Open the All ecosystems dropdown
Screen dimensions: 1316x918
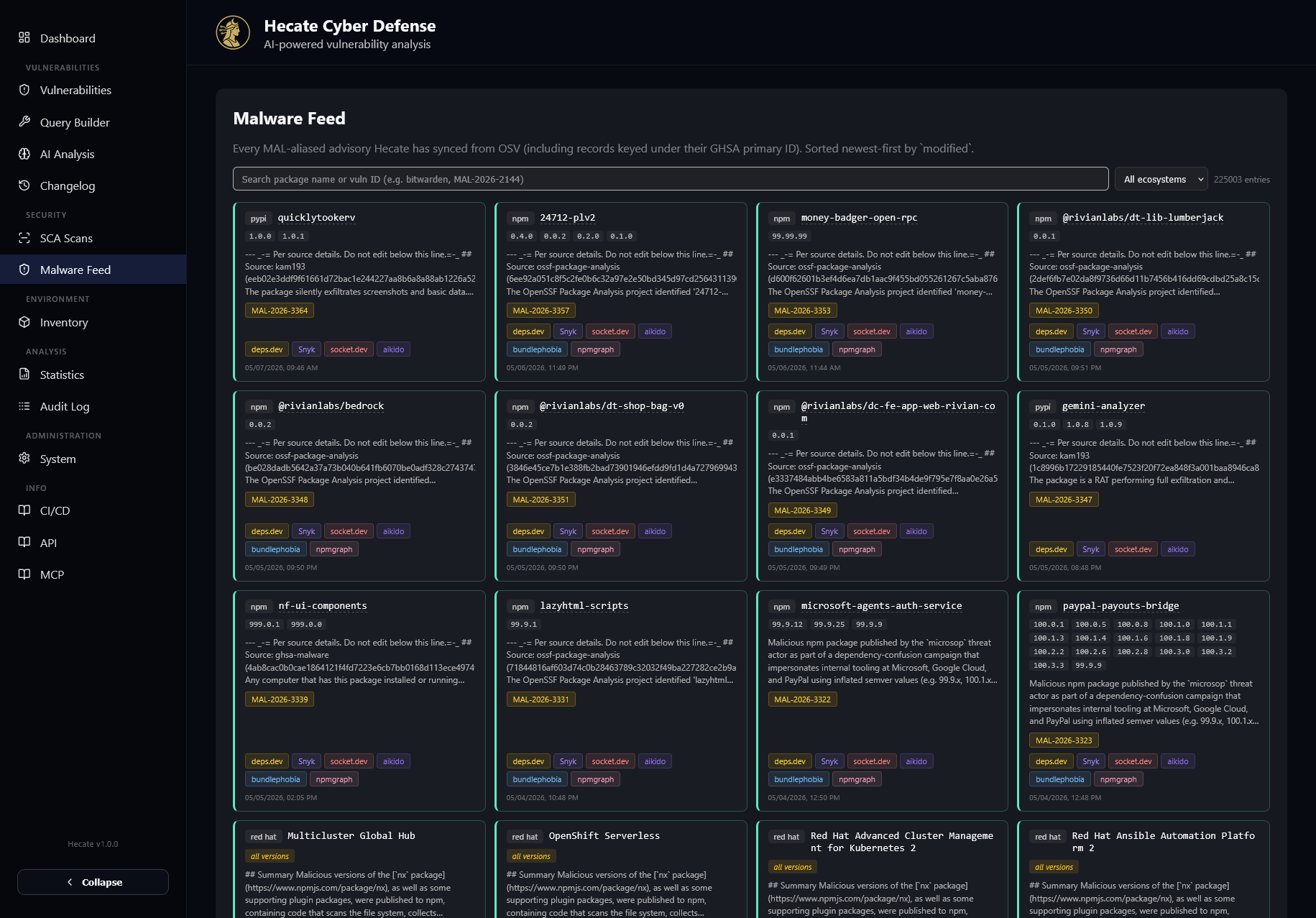pos(1161,179)
